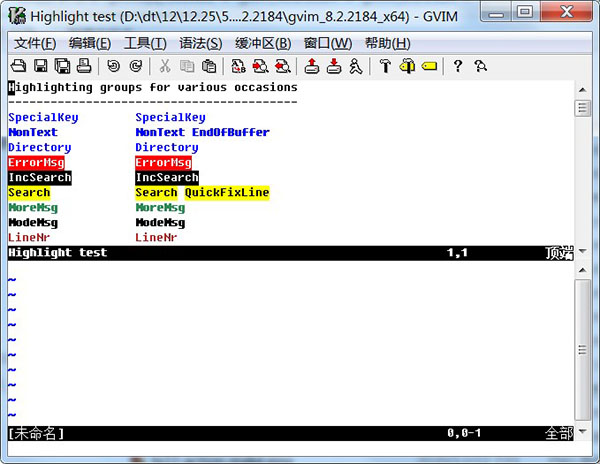Image resolution: width=600 pixels, height=464 pixels.
Task: Click the right LineNr text
Action: tap(156, 238)
